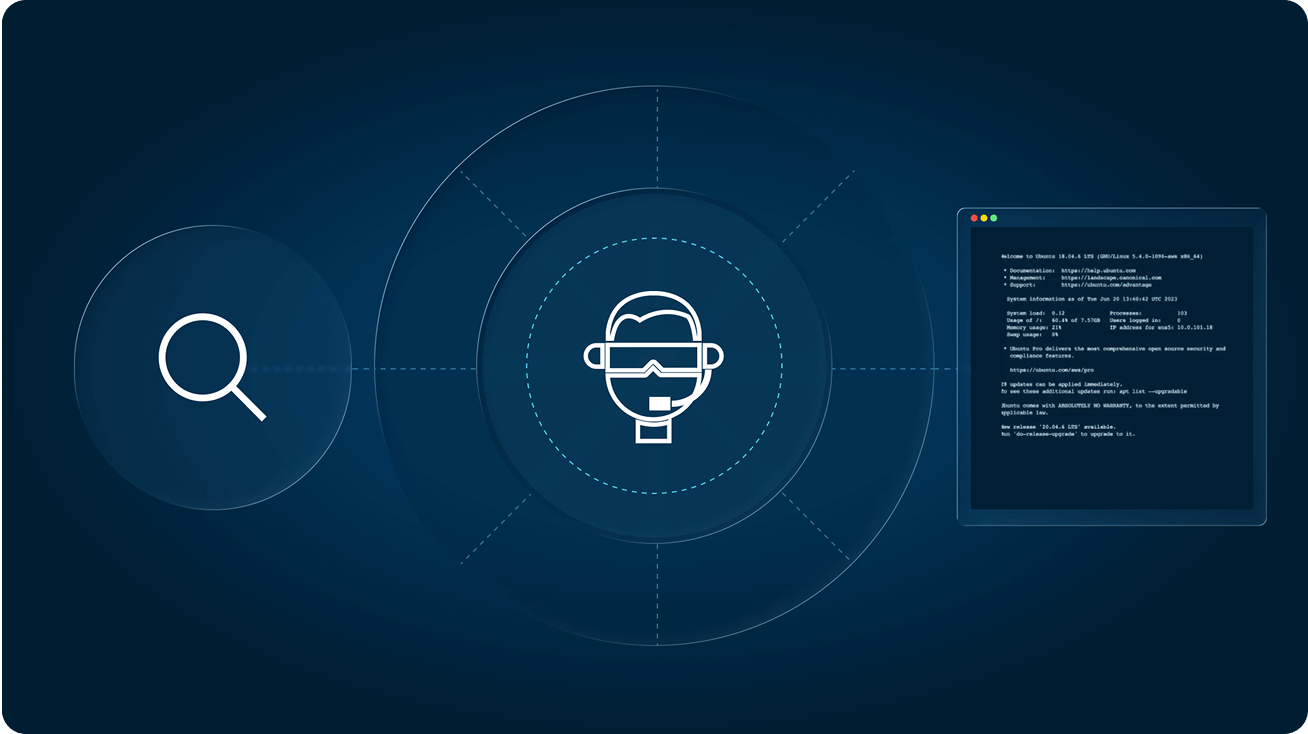
Task: Select the IP address for ens5 entry
Action: pos(1160,327)
